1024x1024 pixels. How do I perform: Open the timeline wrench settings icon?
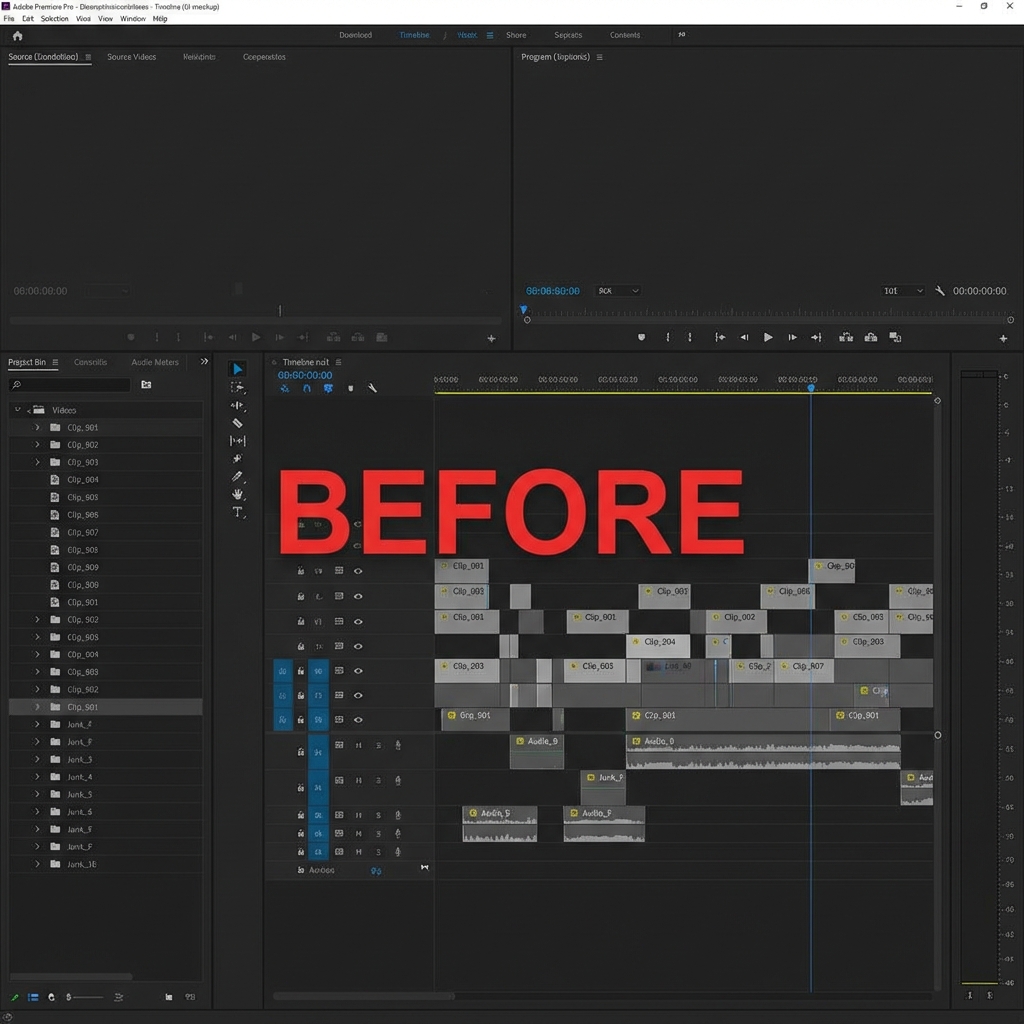pyautogui.click(x=373, y=388)
